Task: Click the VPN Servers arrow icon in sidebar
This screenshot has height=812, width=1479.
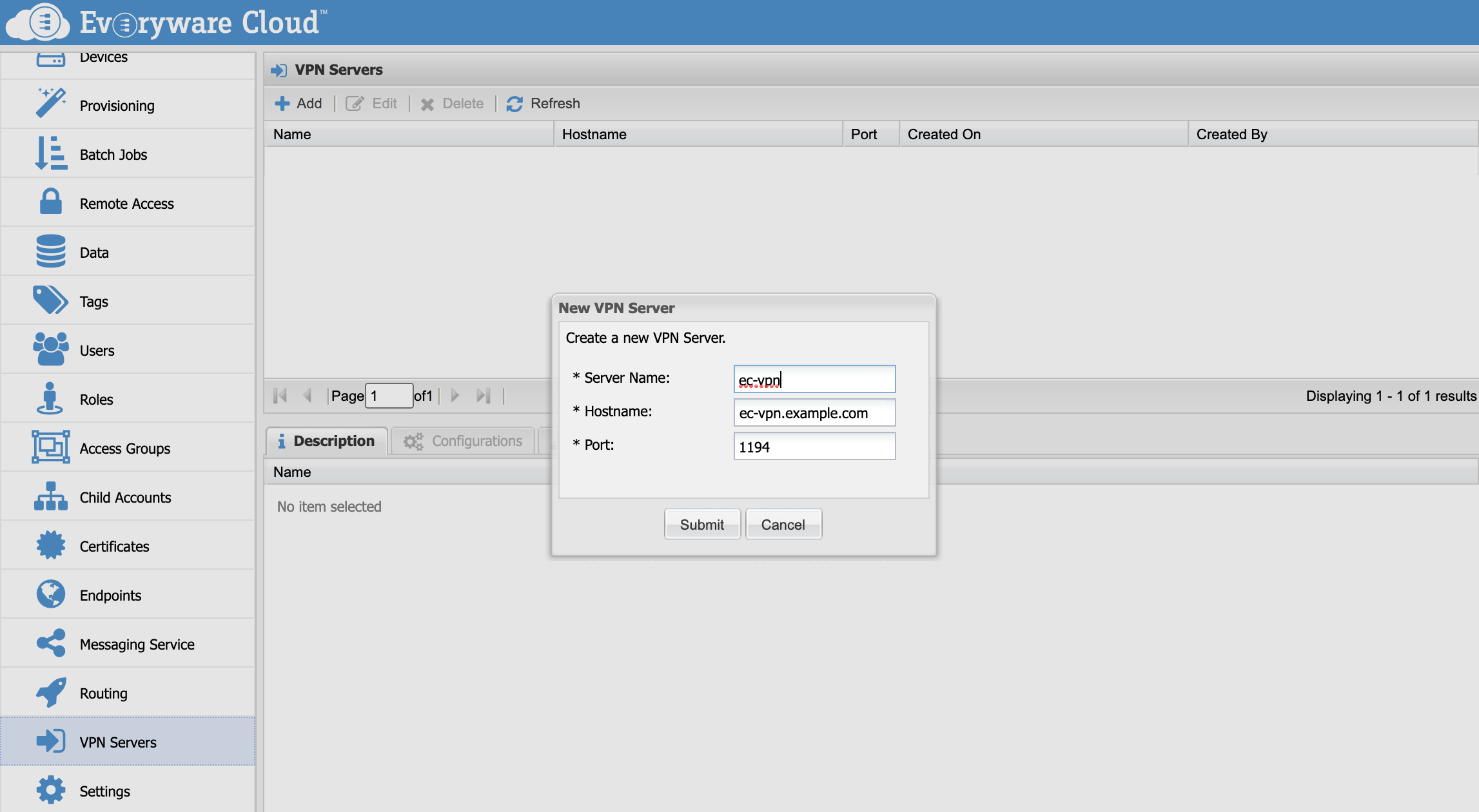Action: click(51, 740)
